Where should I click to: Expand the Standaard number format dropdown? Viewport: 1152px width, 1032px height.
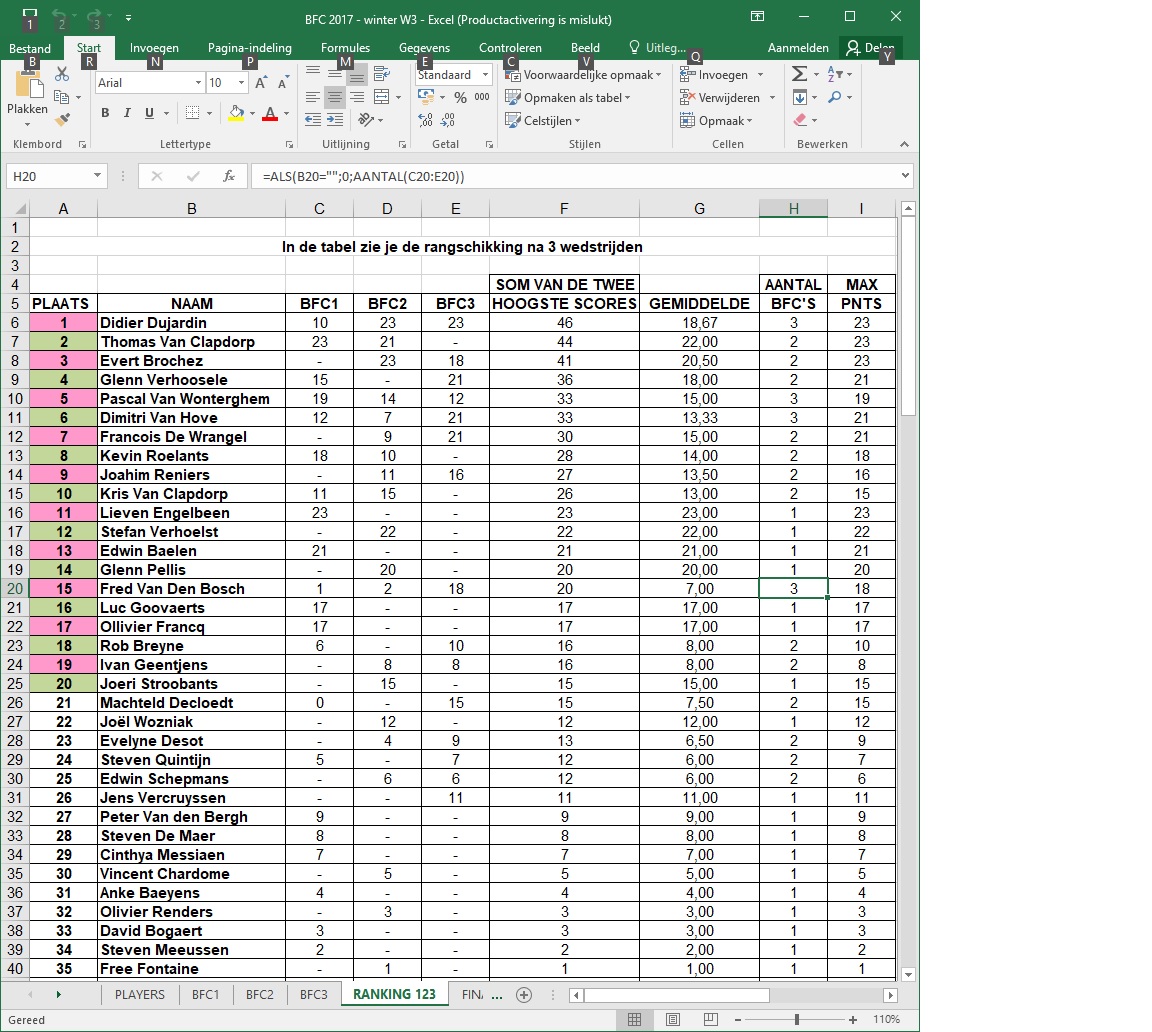pos(486,75)
